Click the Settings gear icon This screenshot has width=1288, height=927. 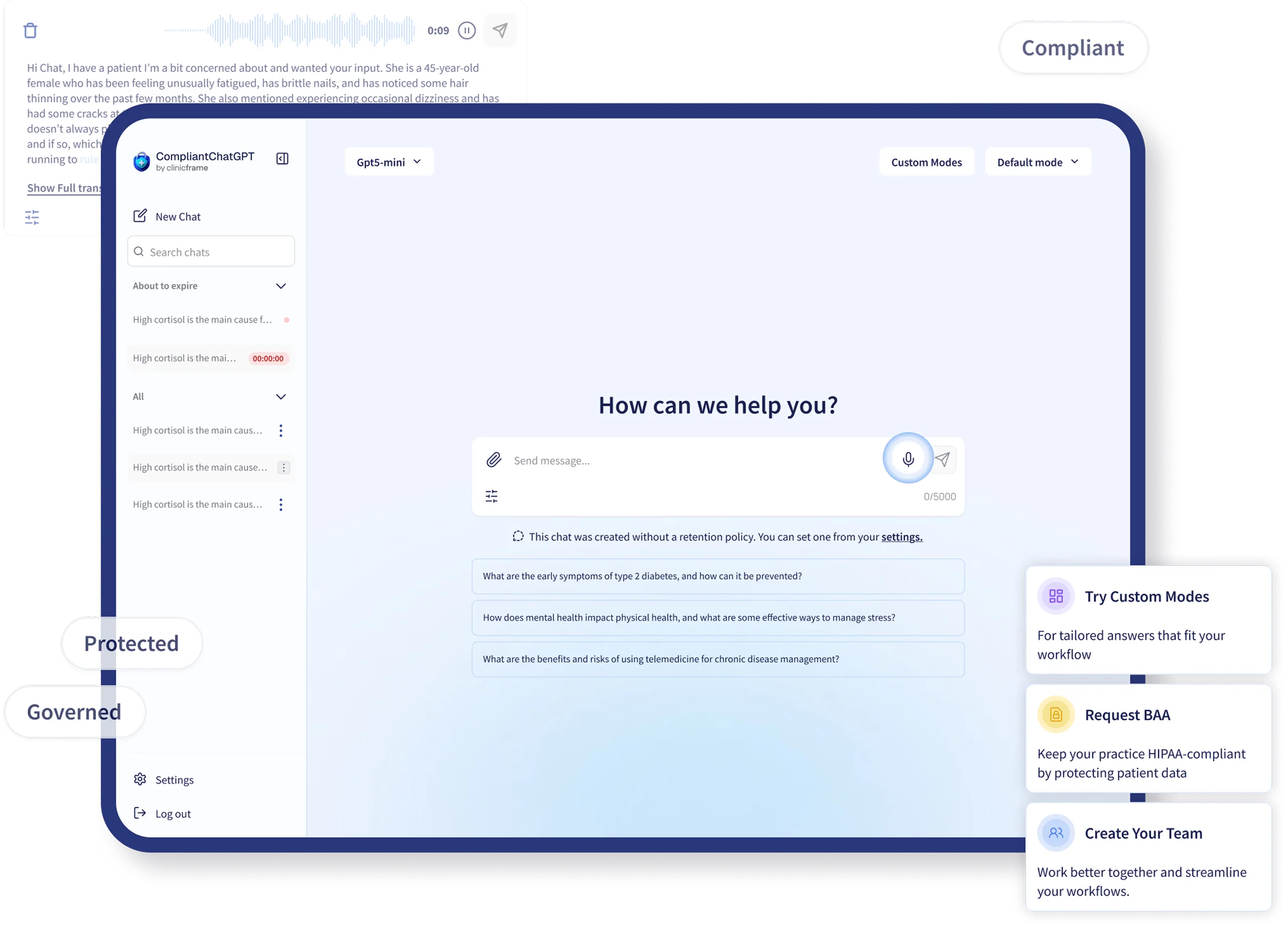(140, 779)
